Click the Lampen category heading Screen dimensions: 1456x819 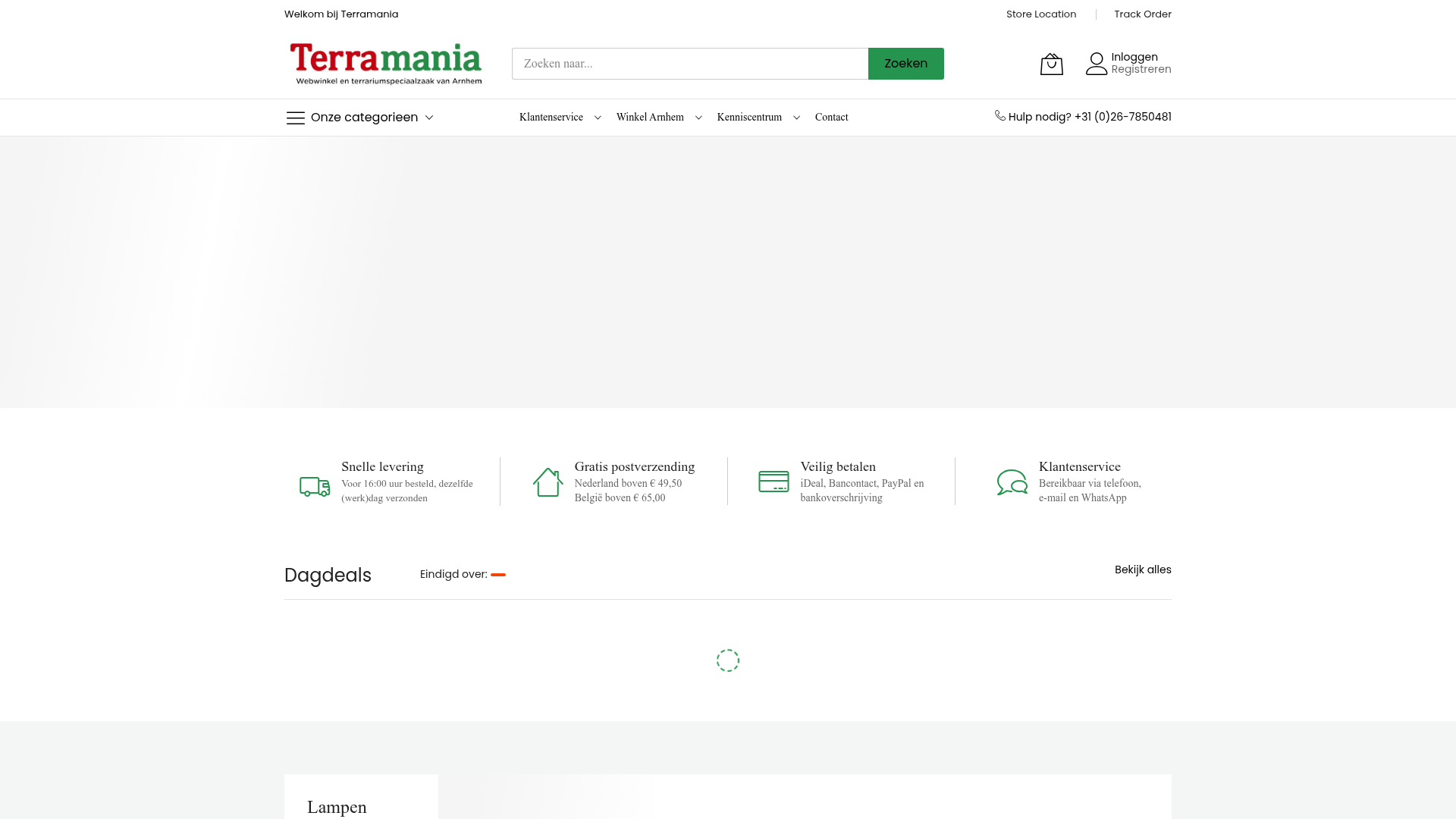(x=337, y=807)
